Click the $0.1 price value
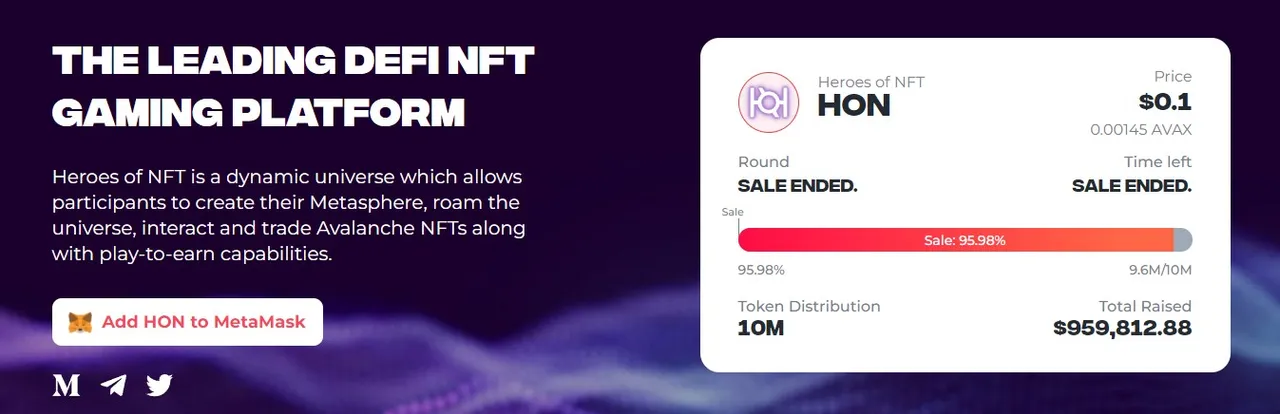 pyautogui.click(x=1165, y=102)
